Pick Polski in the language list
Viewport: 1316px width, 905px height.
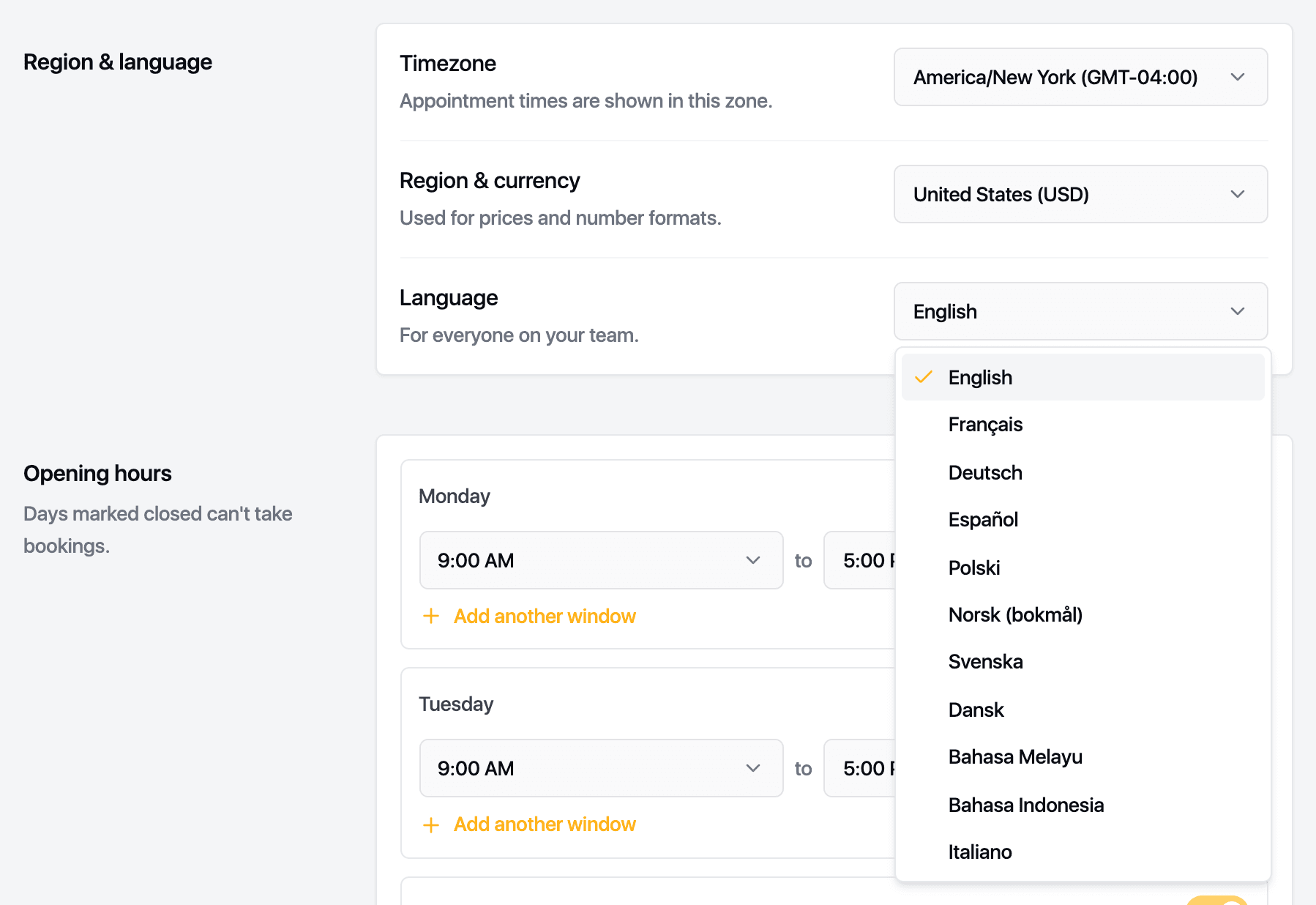tap(1083, 567)
